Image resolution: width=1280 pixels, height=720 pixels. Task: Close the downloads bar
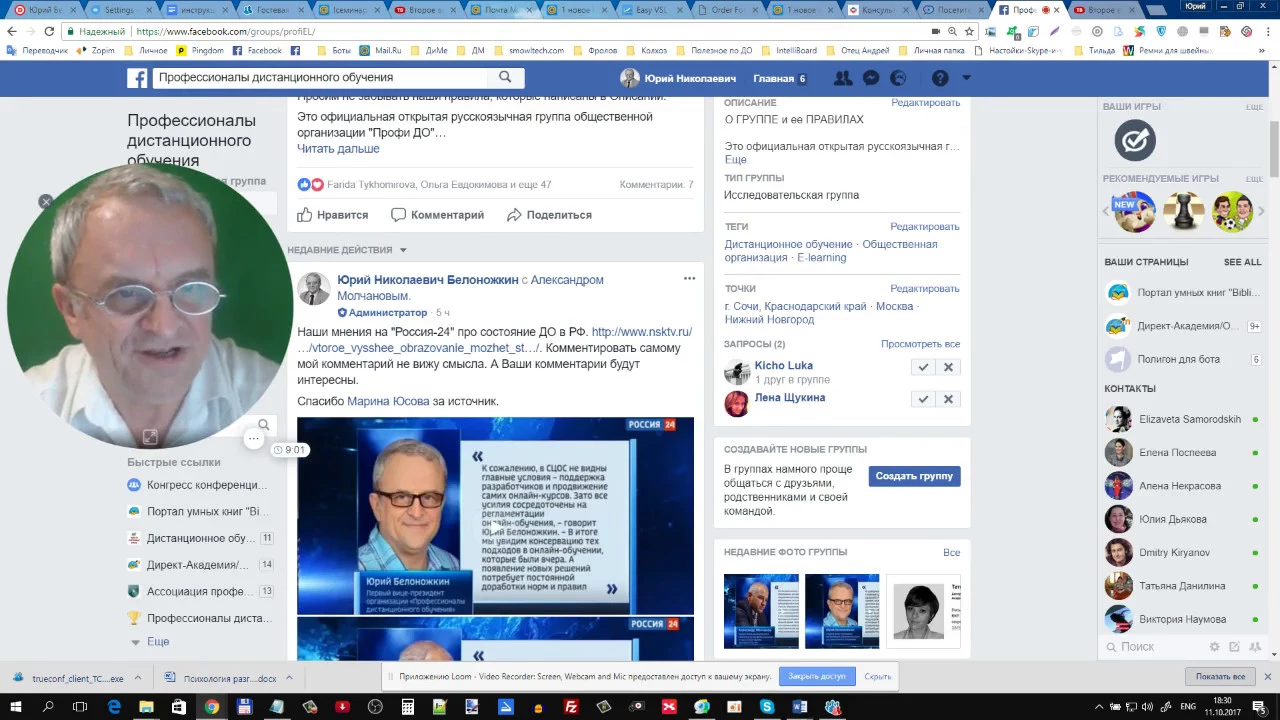(x=1267, y=676)
